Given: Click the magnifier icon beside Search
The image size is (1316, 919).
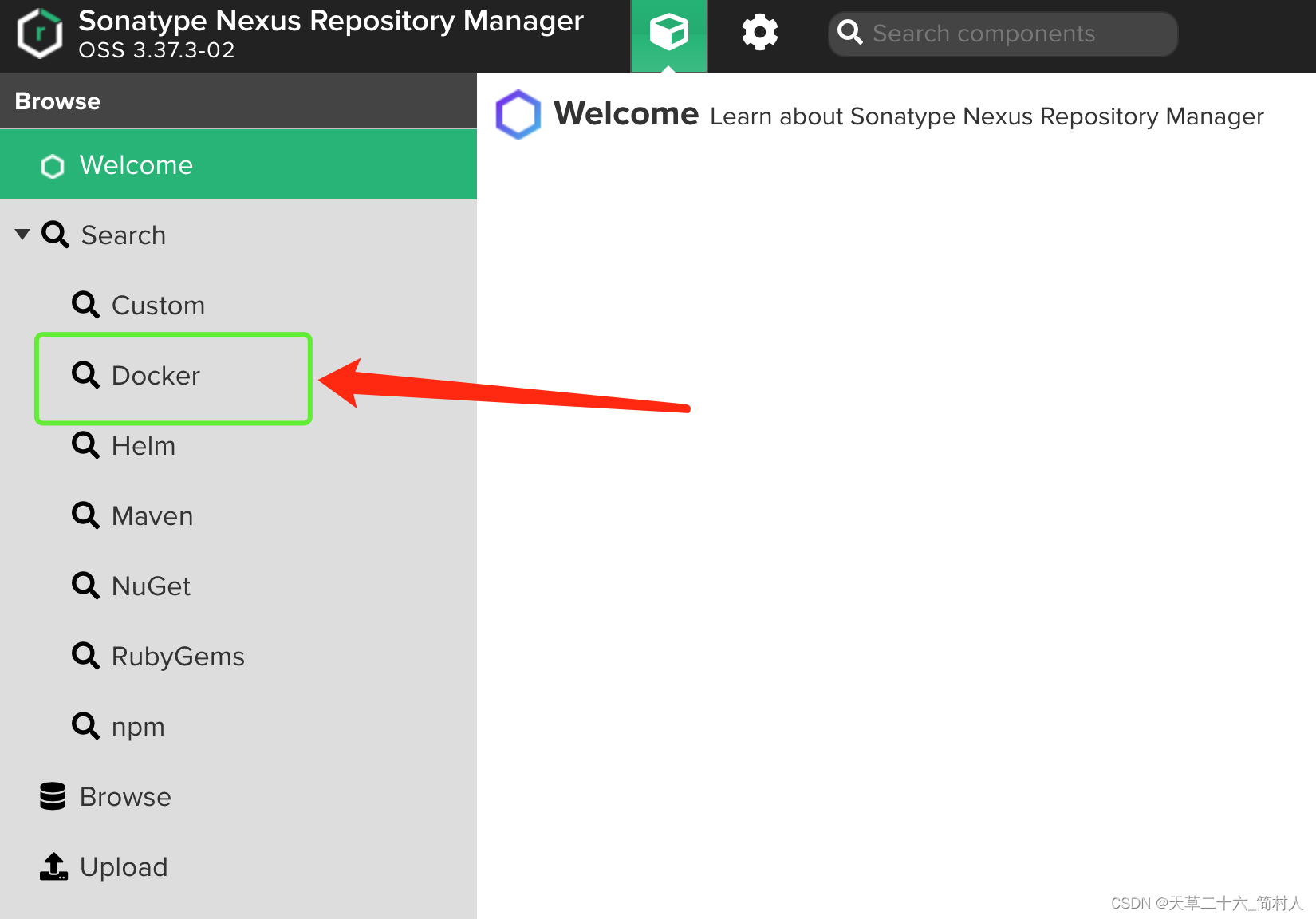Looking at the screenshot, I should point(55,235).
